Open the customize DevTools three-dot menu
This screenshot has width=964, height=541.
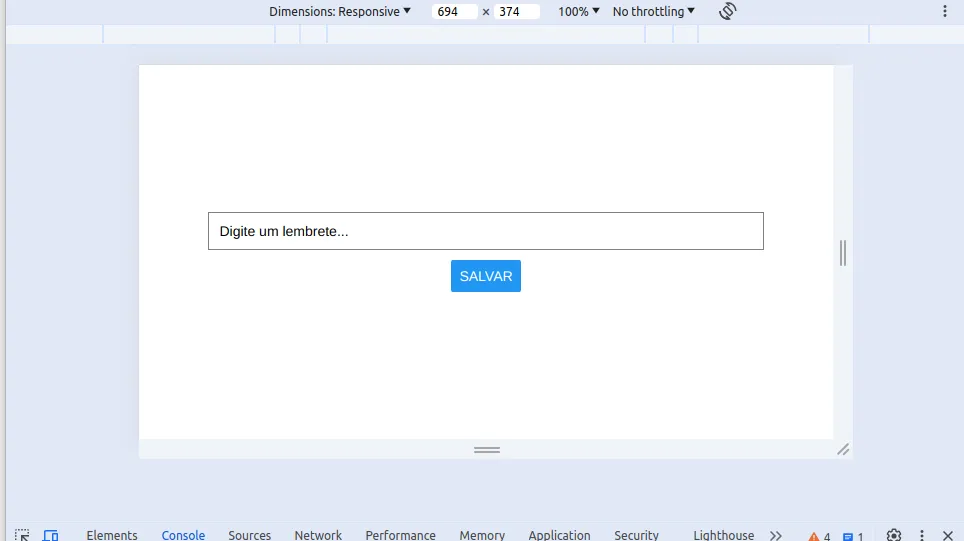pos(922,535)
